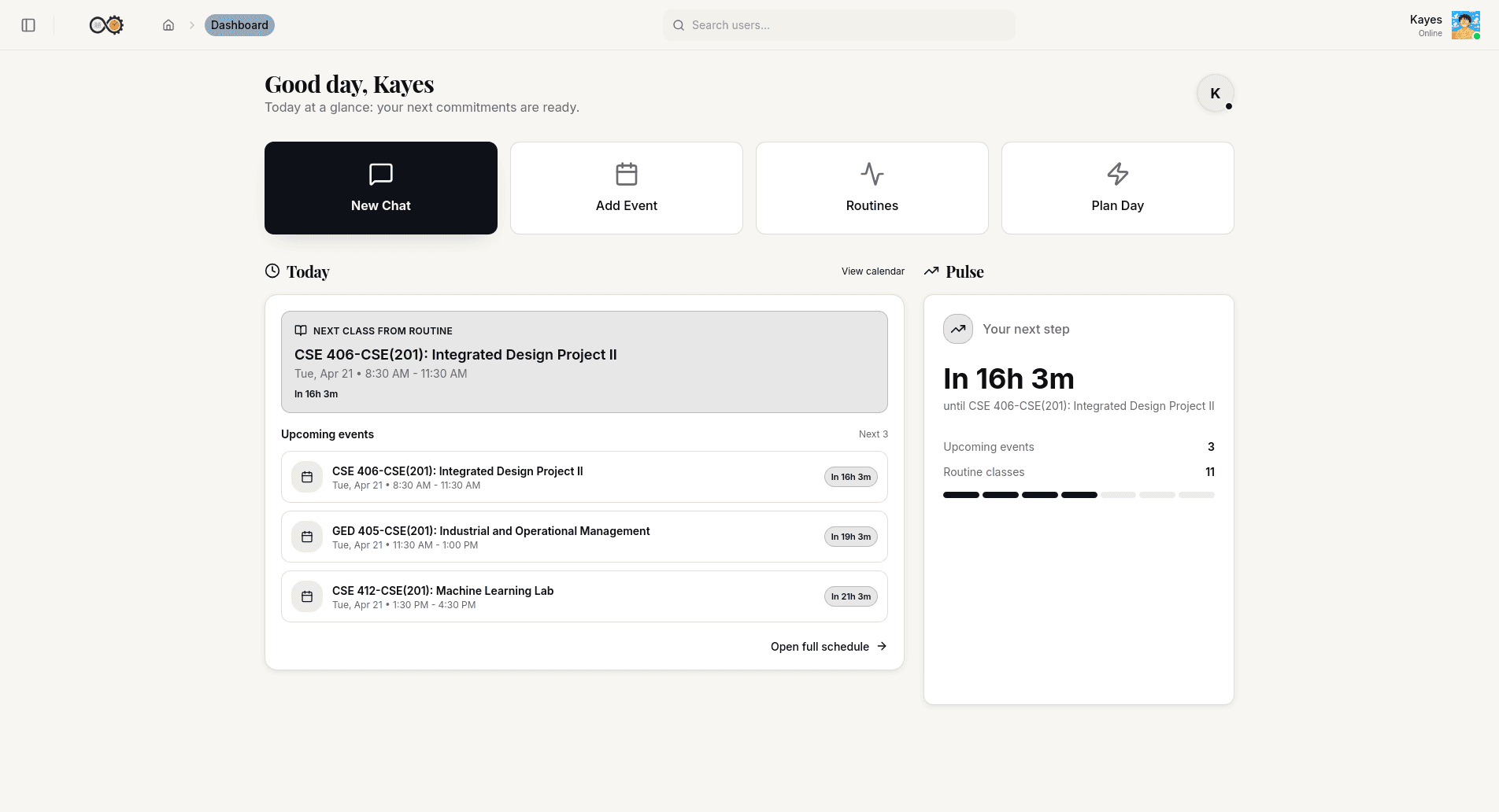Viewport: 1499px width, 812px height.
Task: Open the View calendar link
Action: 873,271
